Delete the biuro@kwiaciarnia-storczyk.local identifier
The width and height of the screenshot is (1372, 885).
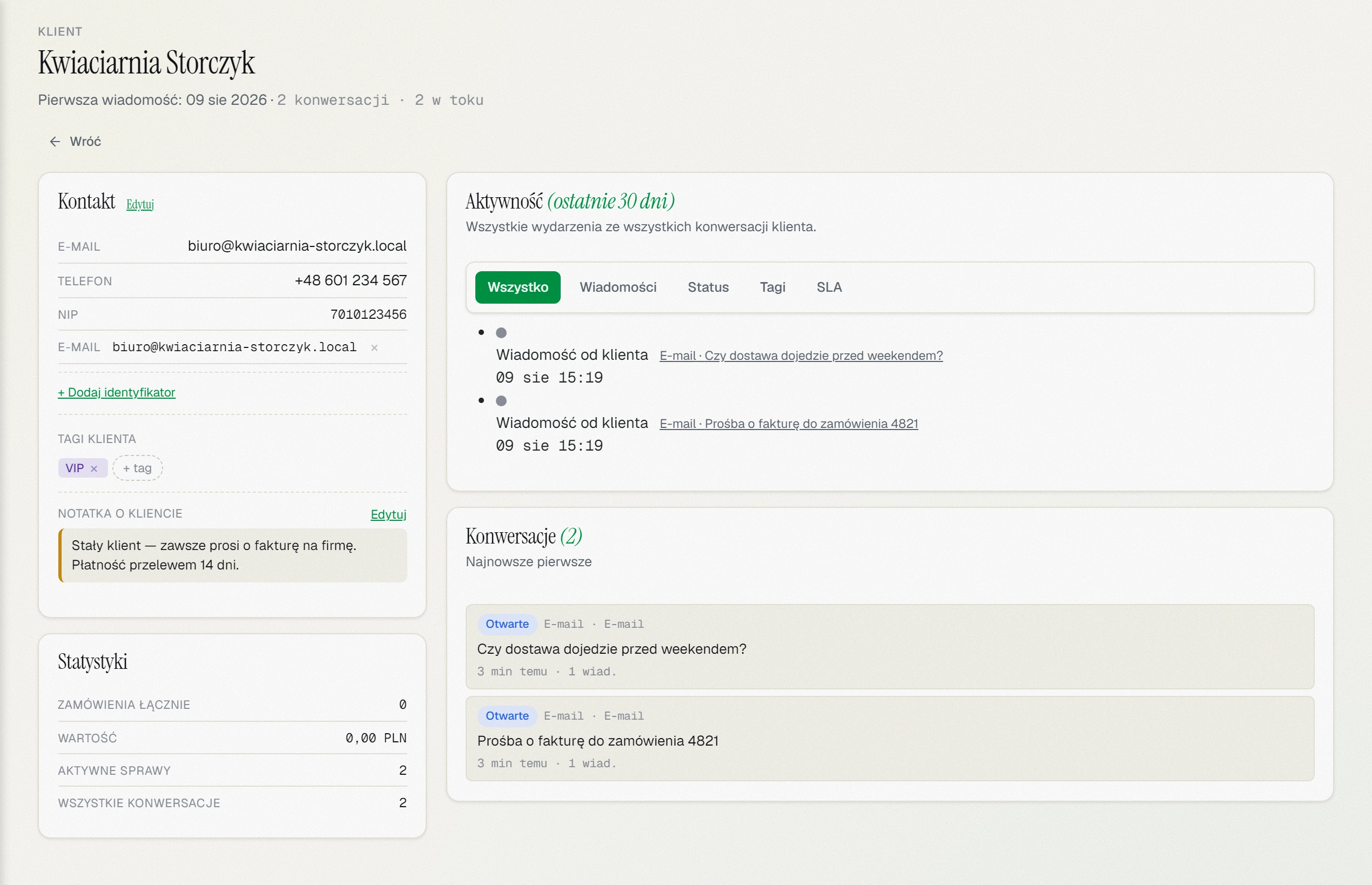click(375, 347)
